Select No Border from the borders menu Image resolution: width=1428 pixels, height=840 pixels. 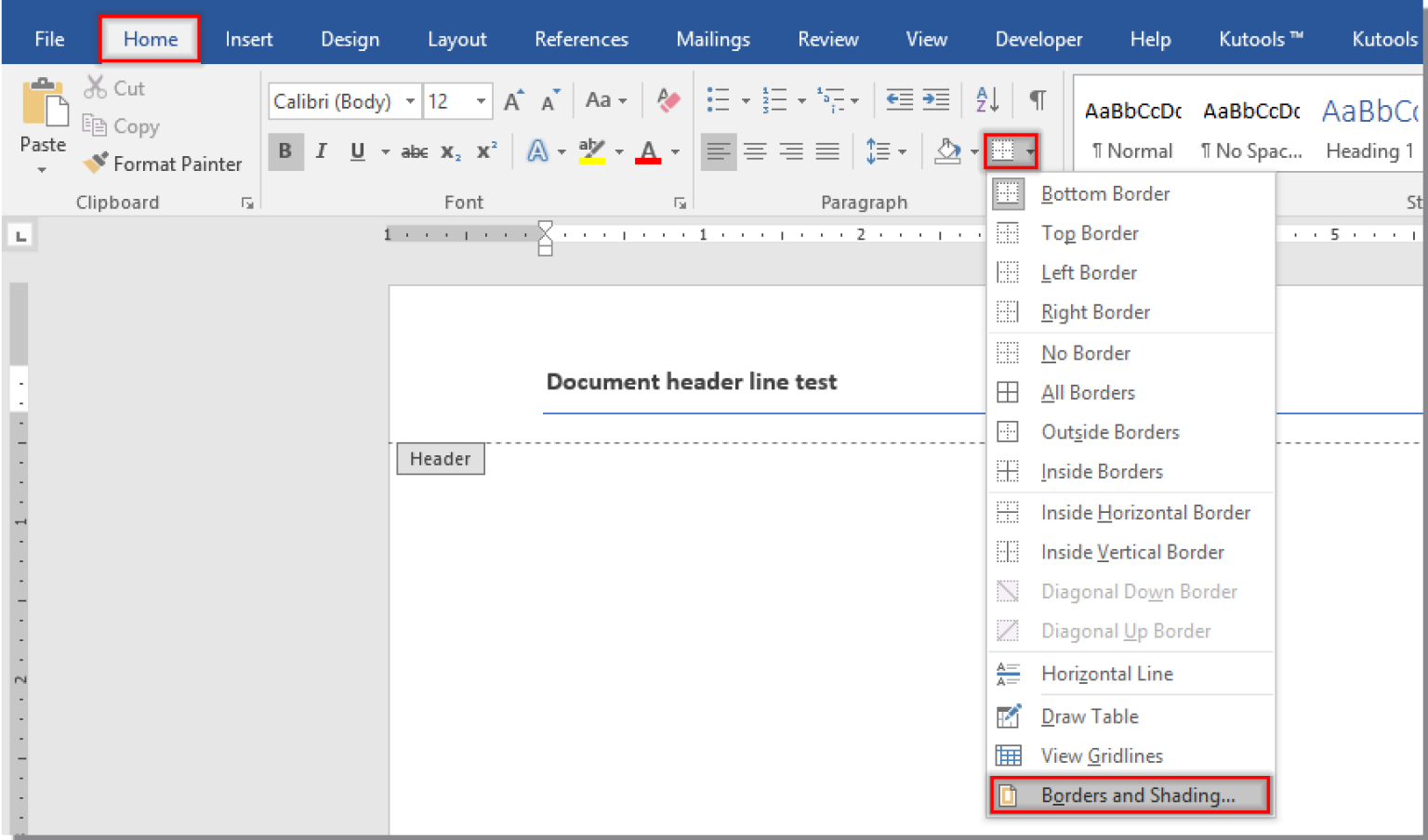[x=1085, y=353]
